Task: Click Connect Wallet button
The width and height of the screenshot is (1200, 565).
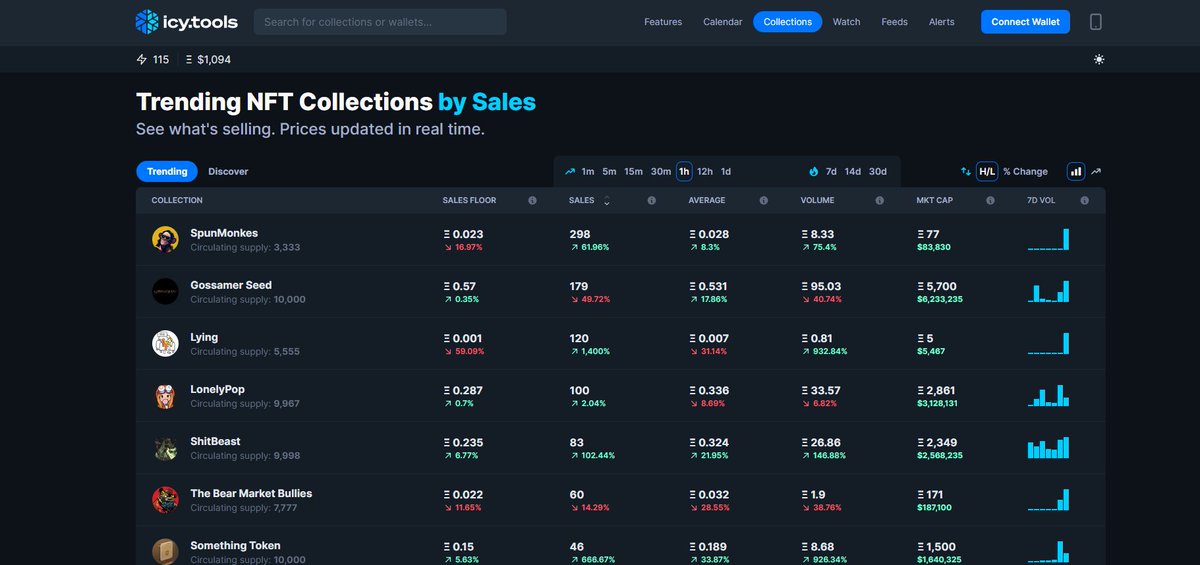Action: [1025, 22]
